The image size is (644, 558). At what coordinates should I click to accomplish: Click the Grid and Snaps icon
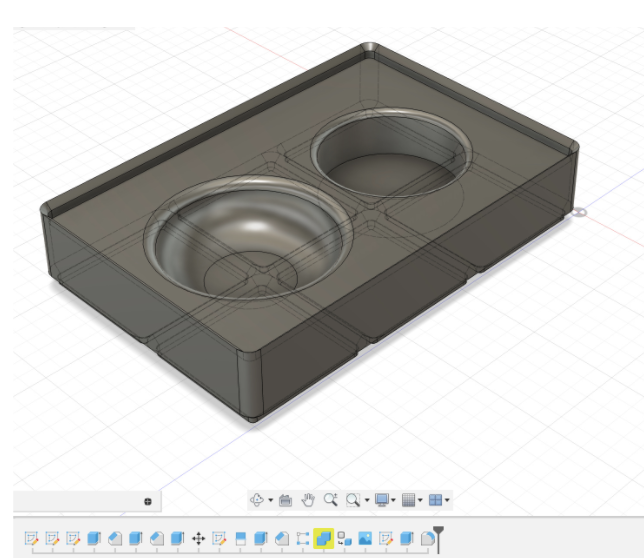[409, 500]
